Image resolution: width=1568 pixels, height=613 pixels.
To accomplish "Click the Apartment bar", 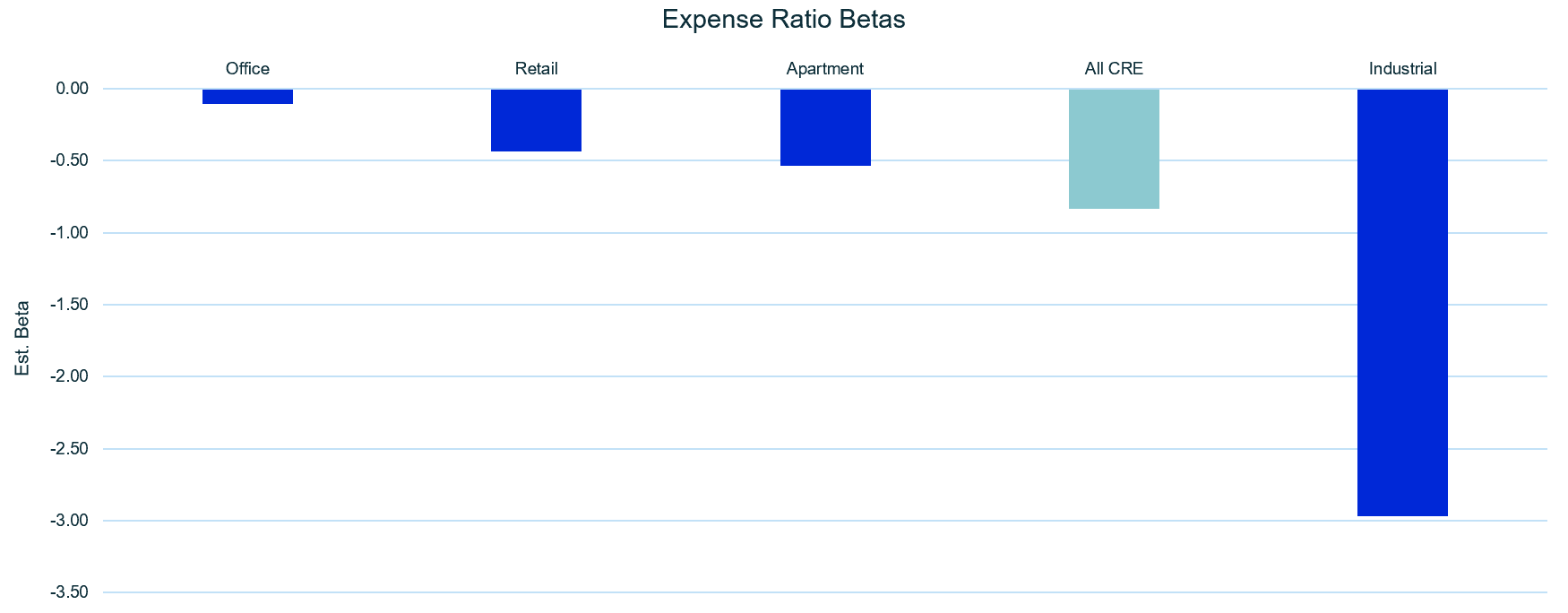I will click(824, 127).
